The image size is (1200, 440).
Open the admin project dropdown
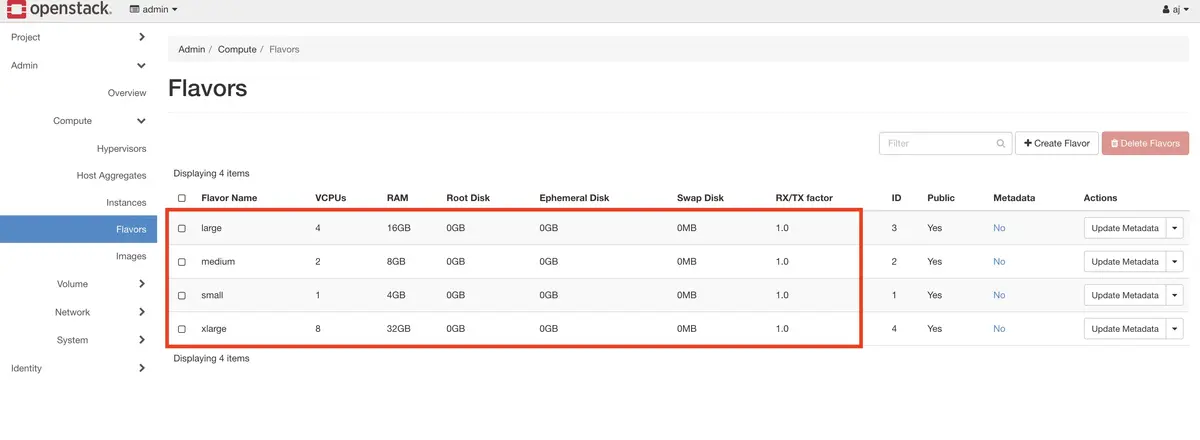[154, 9]
